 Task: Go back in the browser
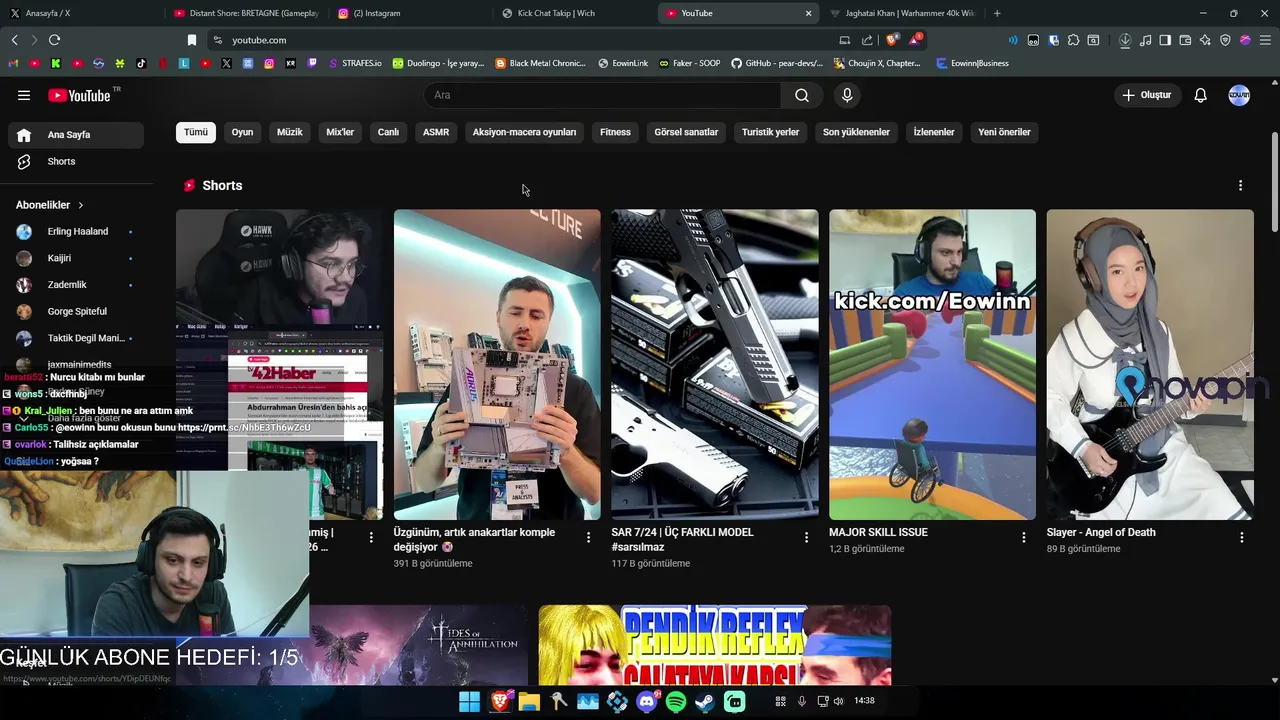click(x=14, y=40)
